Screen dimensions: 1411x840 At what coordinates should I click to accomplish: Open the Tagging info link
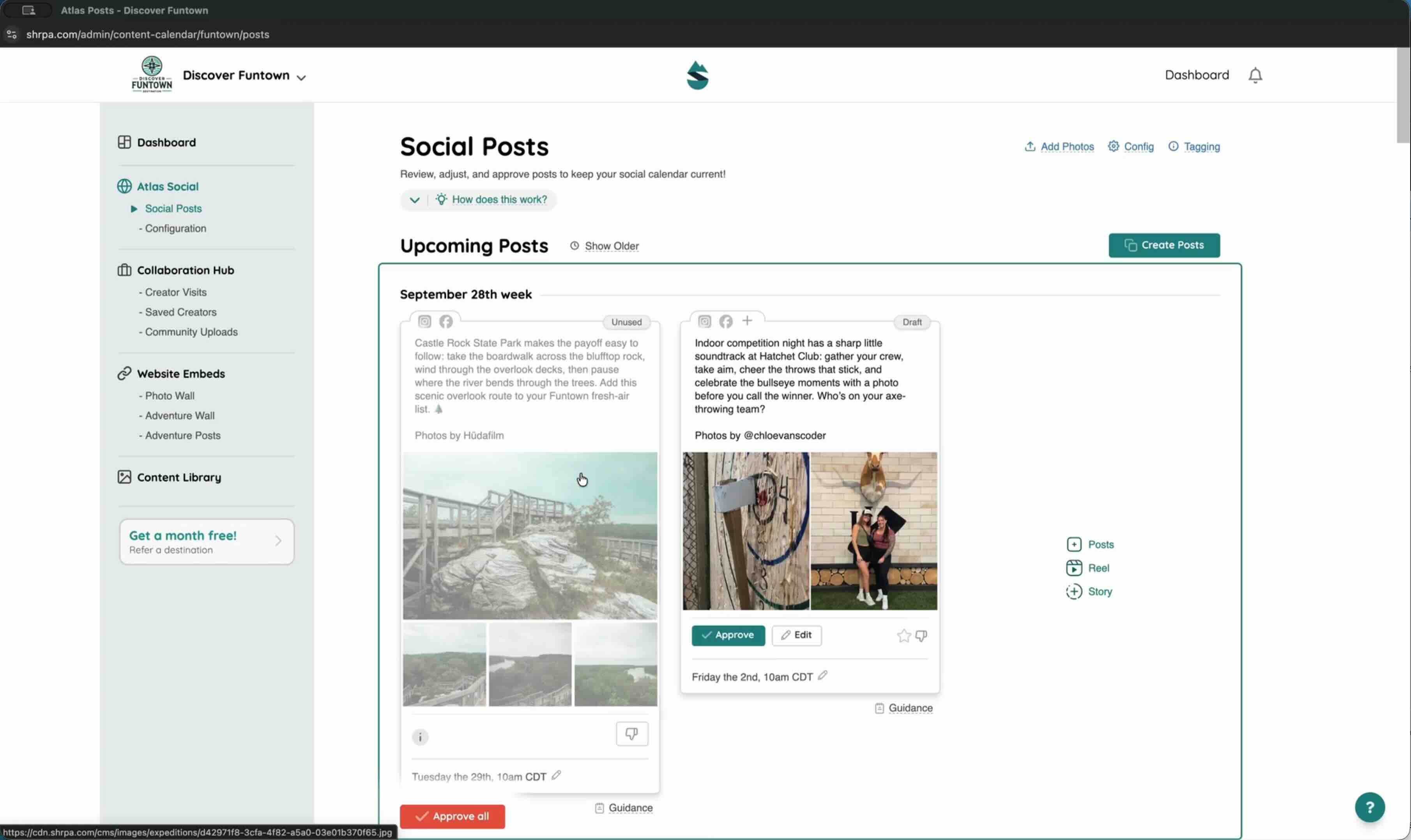pyautogui.click(x=1194, y=146)
